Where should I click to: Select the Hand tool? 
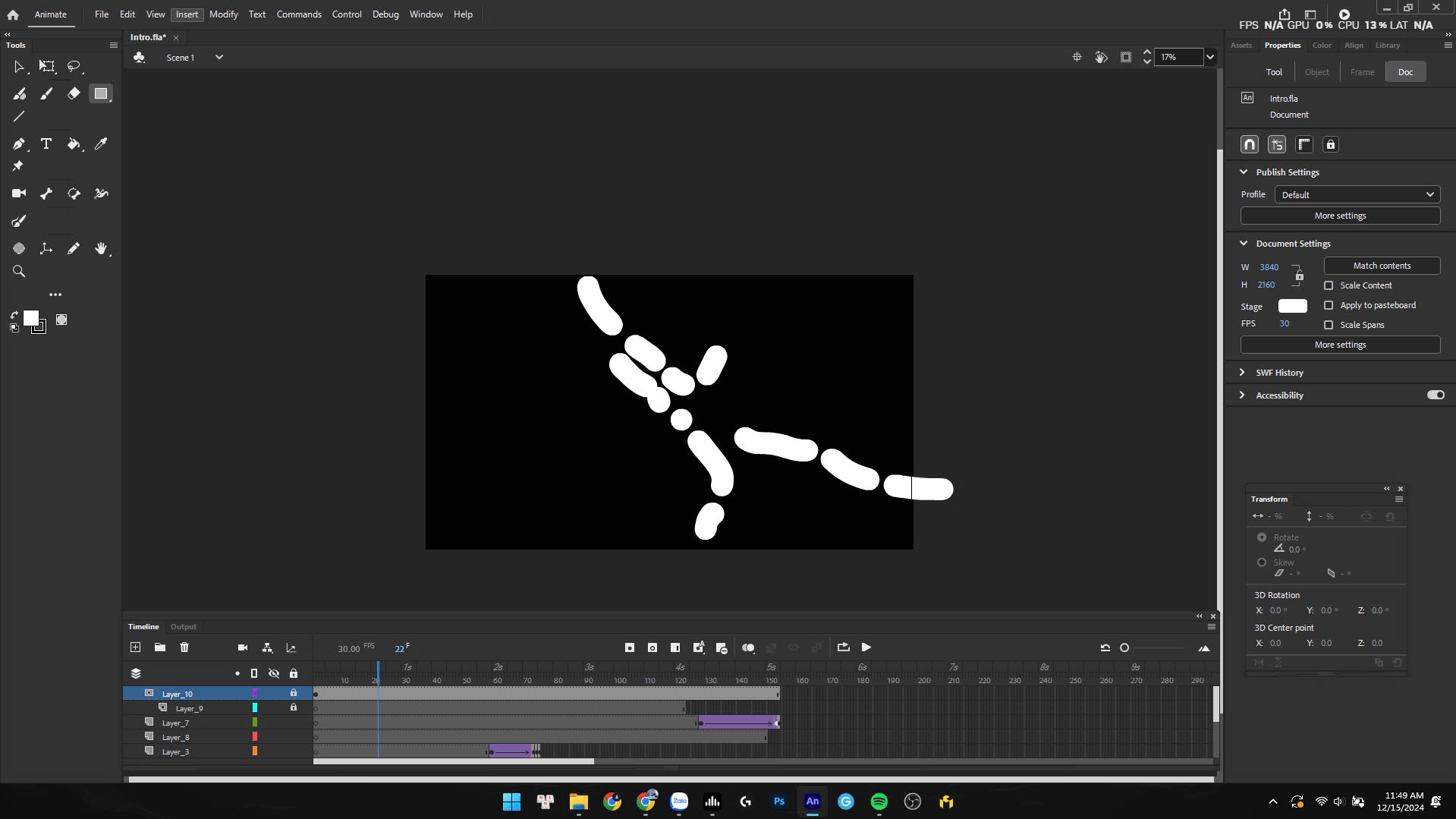[x=101, y=248]
